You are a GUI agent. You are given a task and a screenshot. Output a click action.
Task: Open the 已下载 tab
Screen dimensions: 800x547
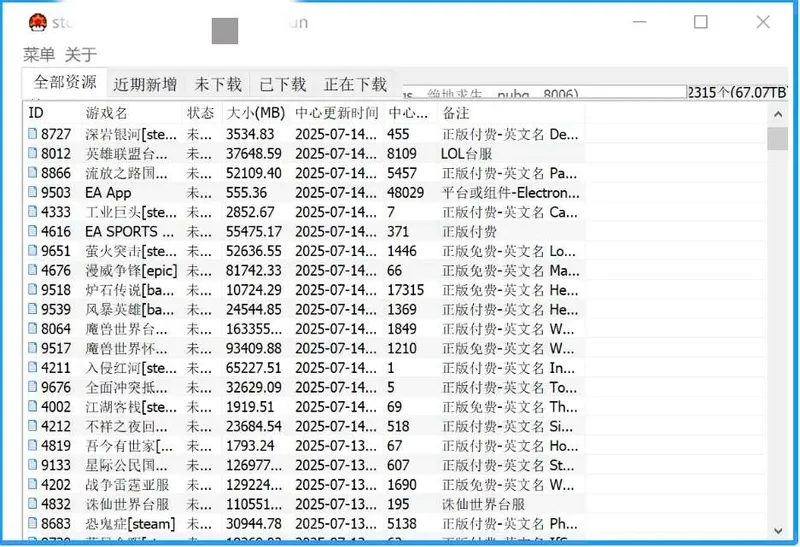coord(282,84)
